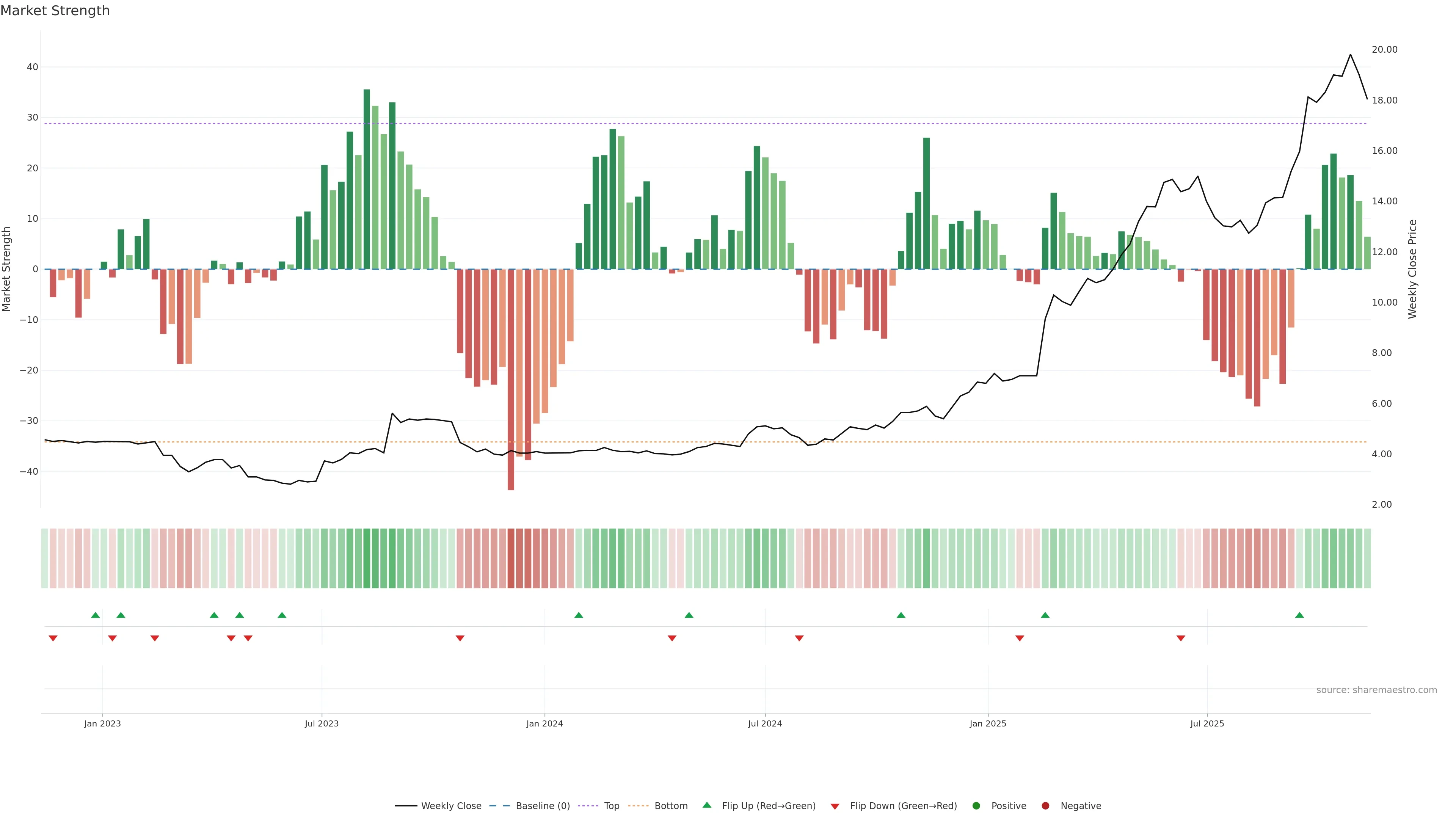
Task: Click the green Positive circle in the legend
Action: tap(976, 806)
